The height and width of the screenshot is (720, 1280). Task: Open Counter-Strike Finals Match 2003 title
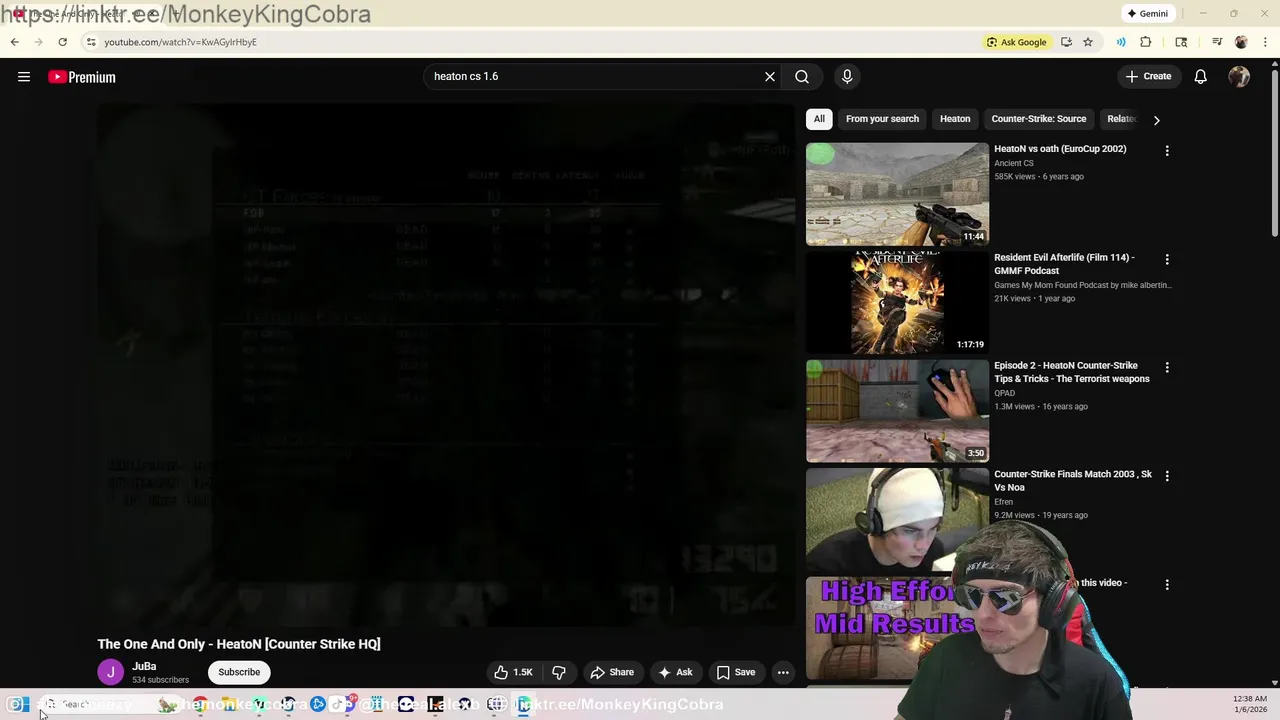[x=1073, y=481]
